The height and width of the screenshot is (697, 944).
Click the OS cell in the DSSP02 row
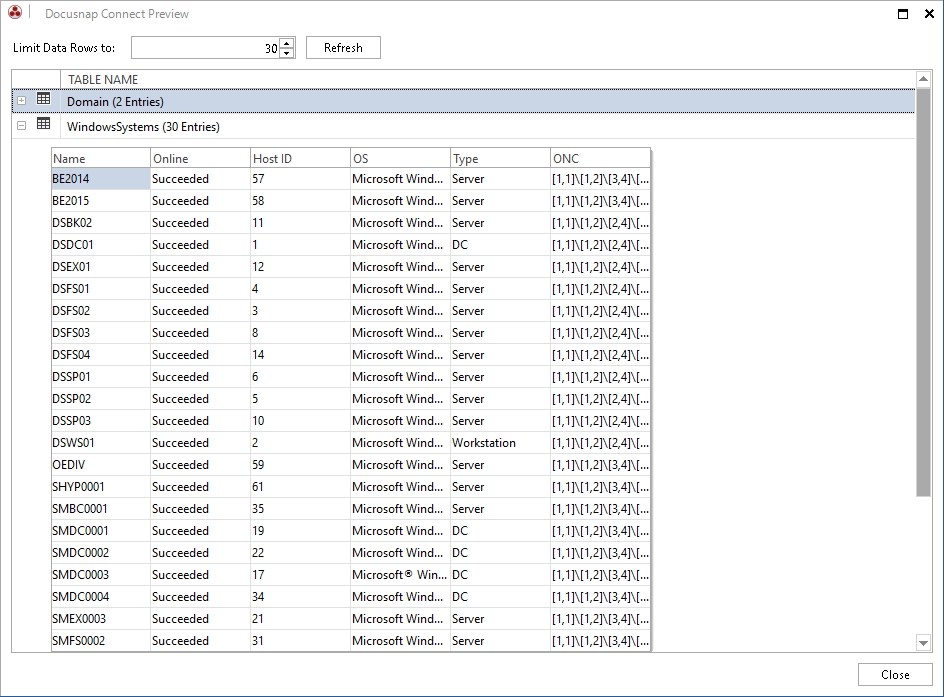[400, 398]
